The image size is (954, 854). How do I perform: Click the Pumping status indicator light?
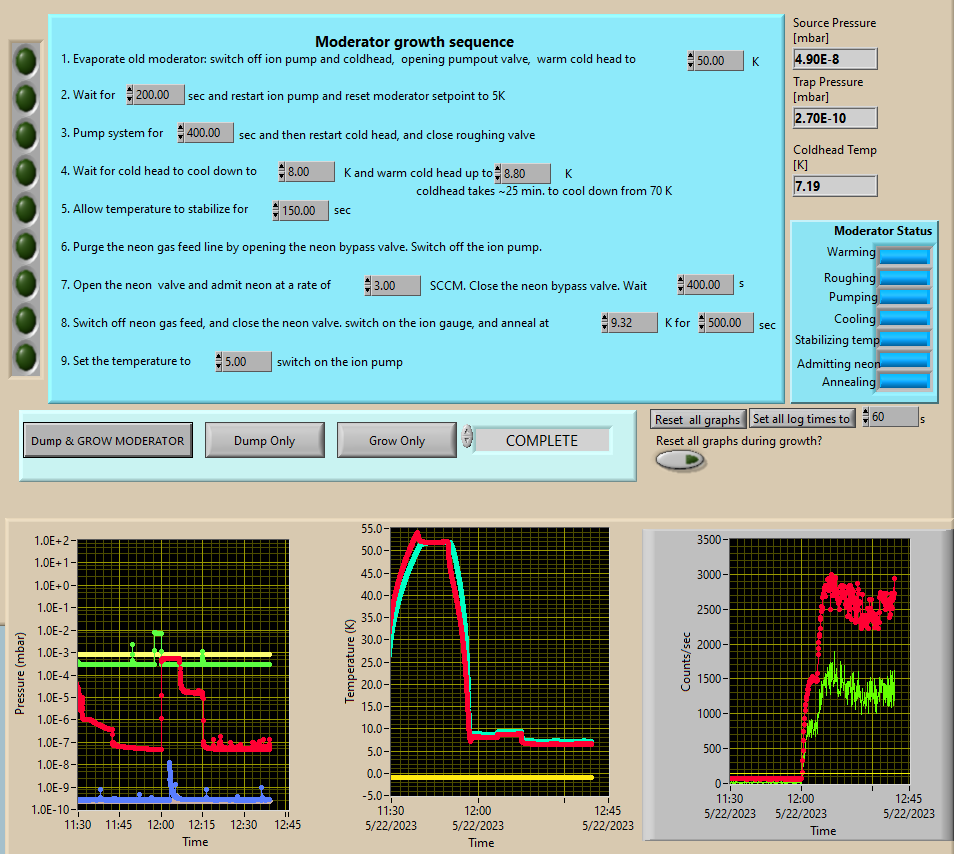pos(904,297)
